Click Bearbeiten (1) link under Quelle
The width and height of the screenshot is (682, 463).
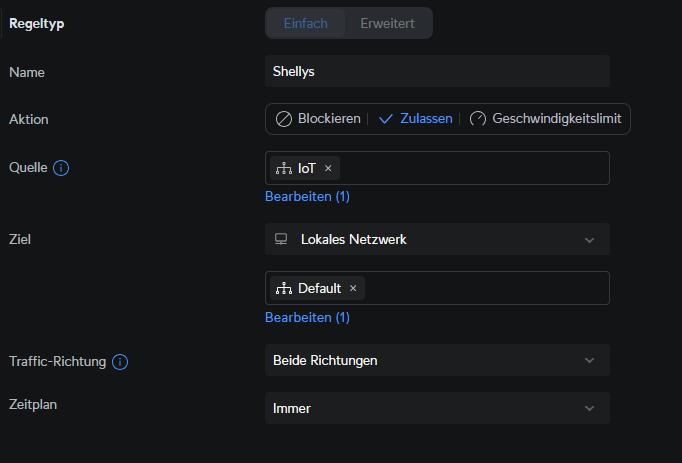point(307,197)
